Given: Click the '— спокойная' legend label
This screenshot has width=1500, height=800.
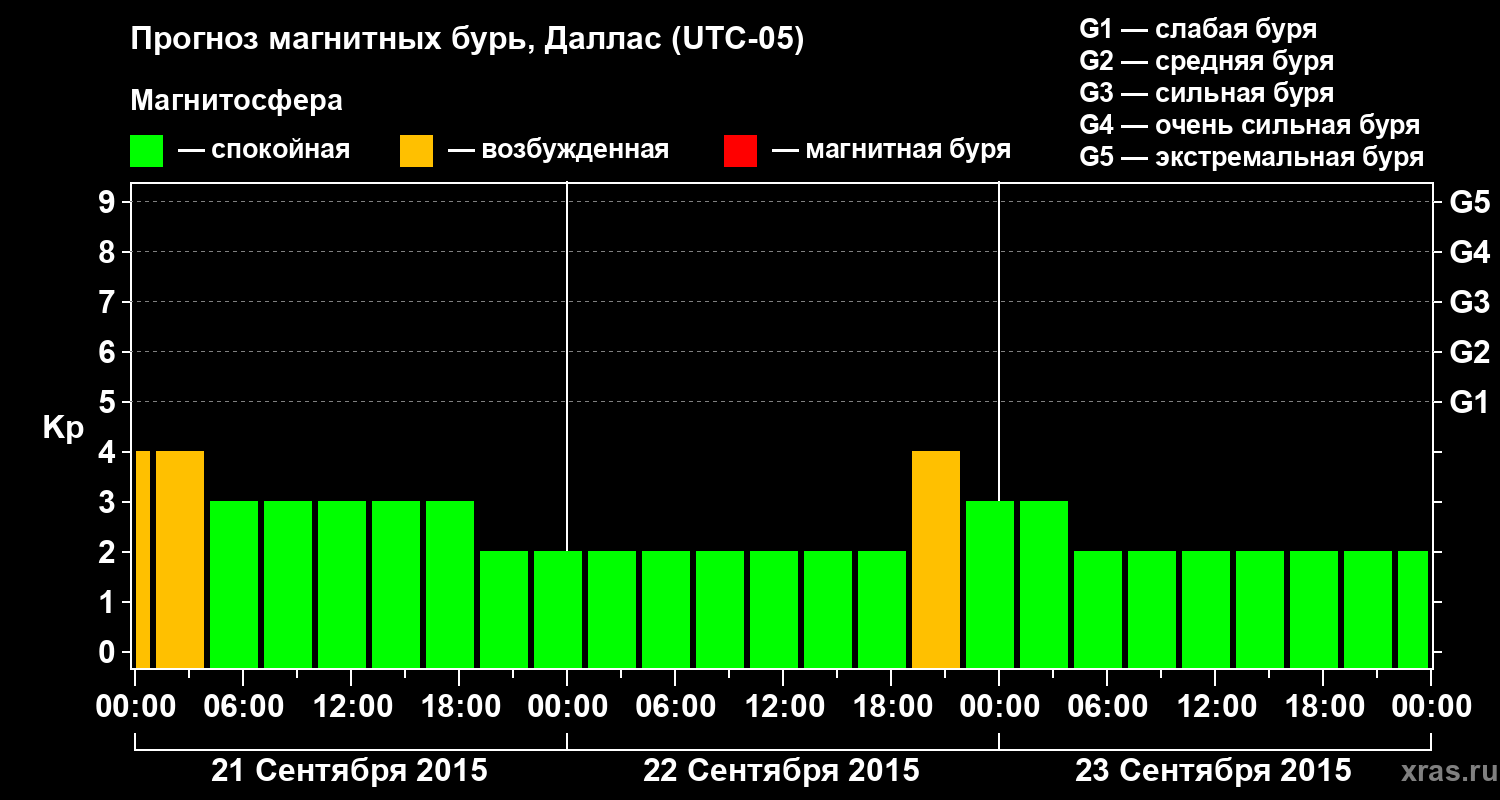Looking at the screenshot, I should tap(264, 150).
